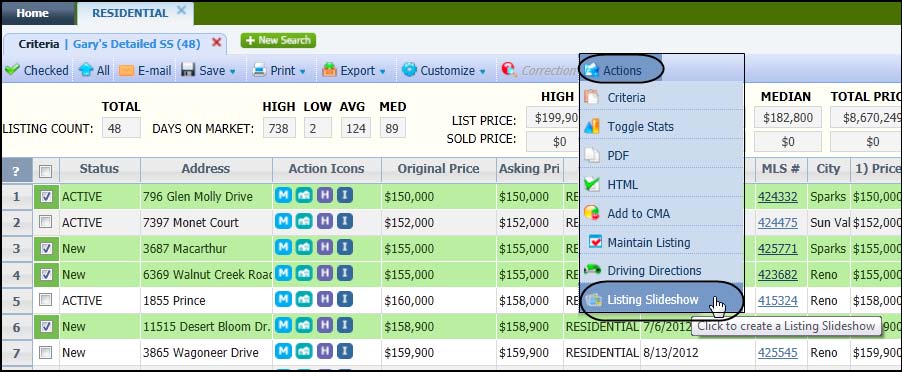Expand the Save dropdown arrow

point(232,72)
